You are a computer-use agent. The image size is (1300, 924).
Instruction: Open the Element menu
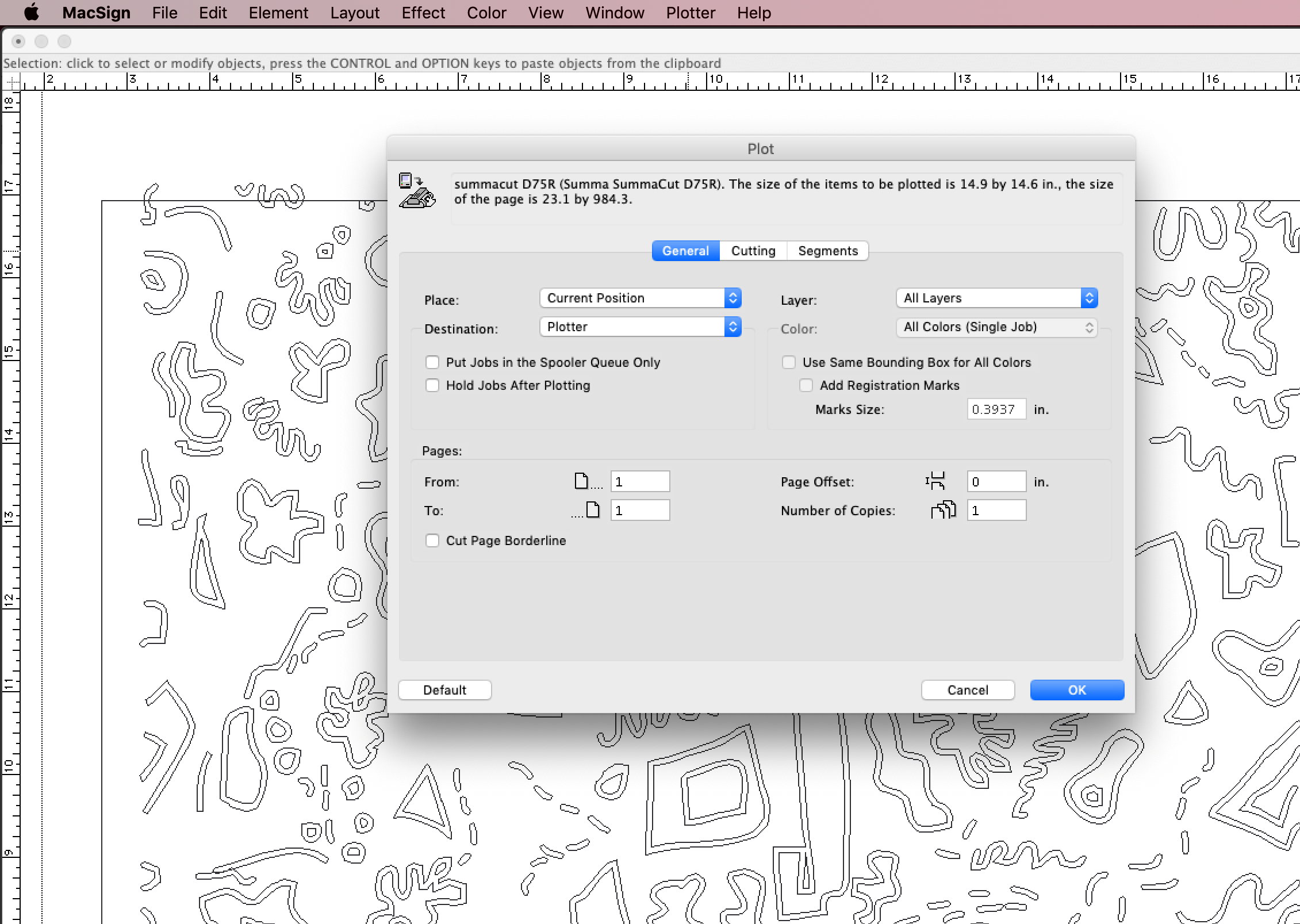[x=278, y=13]
